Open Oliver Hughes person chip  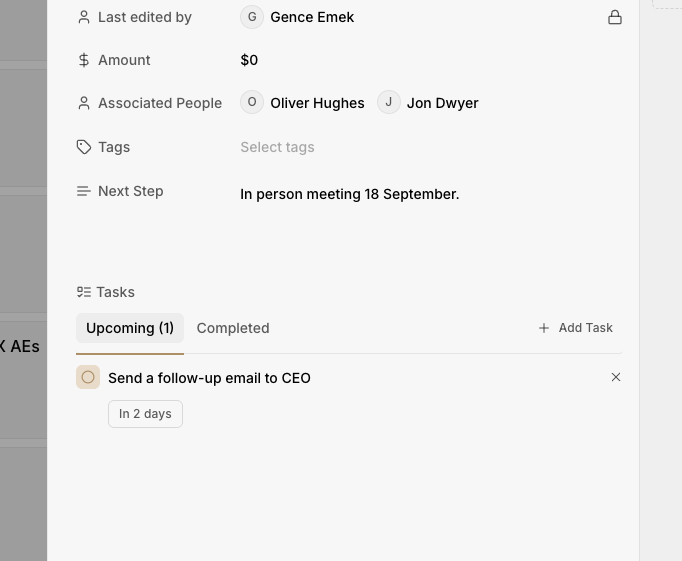(x=304, y=103)
